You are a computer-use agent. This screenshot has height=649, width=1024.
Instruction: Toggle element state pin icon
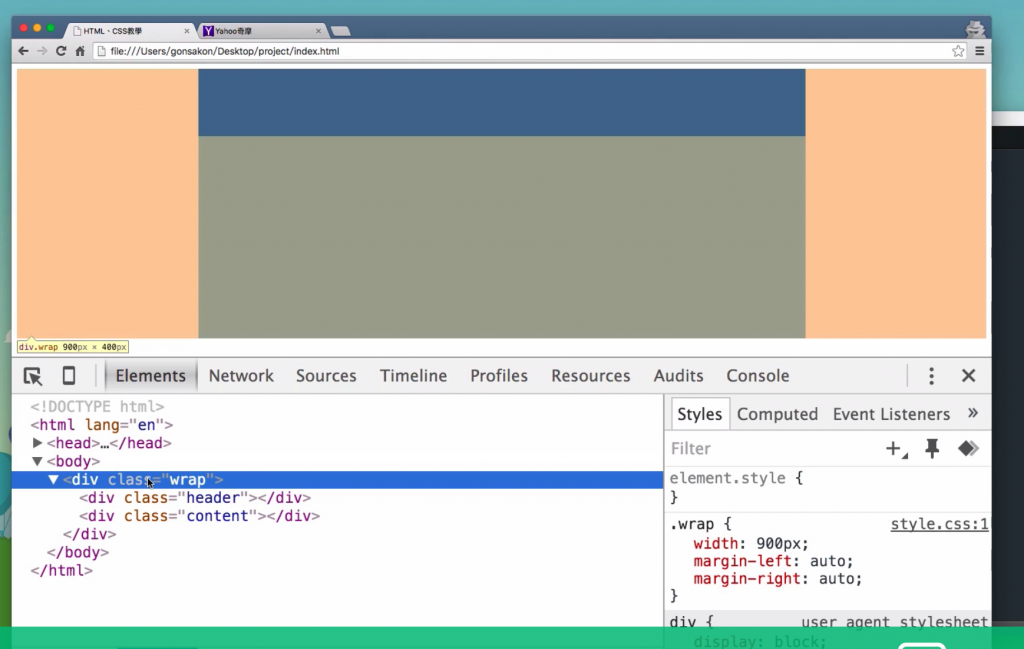(x=932, y=449)
